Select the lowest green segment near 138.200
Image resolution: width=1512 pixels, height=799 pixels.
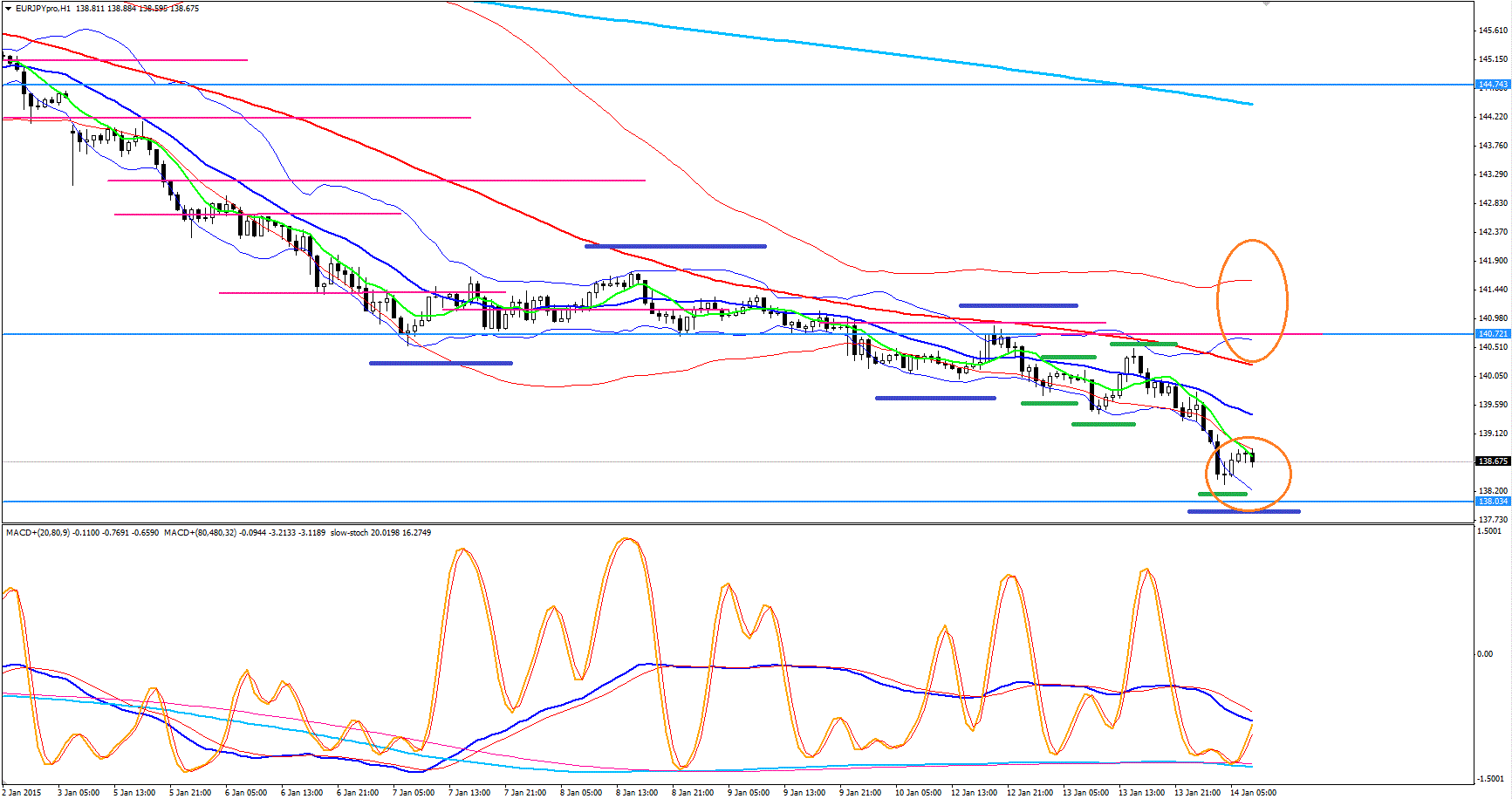(x=1222, y=494)
